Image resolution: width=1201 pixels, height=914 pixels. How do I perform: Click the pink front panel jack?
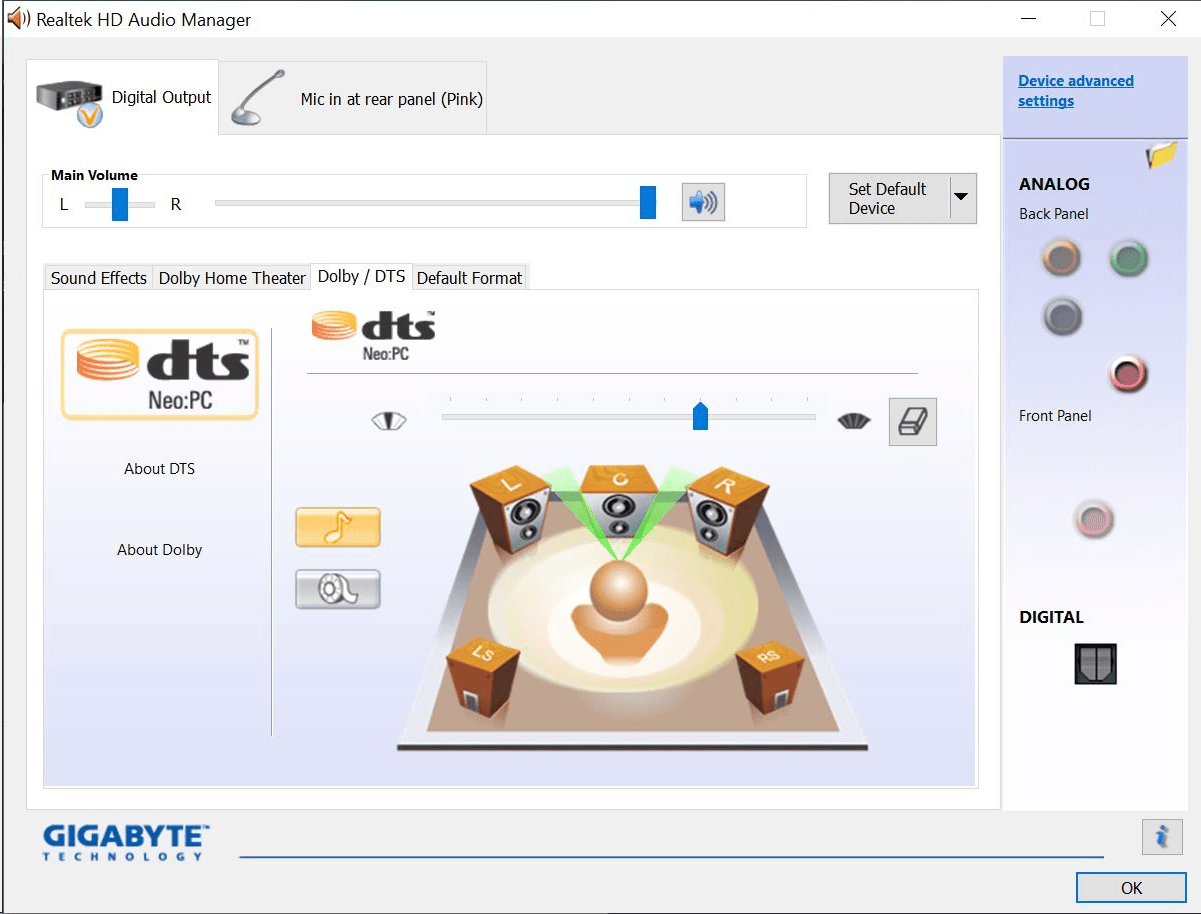coord(1094,519)
